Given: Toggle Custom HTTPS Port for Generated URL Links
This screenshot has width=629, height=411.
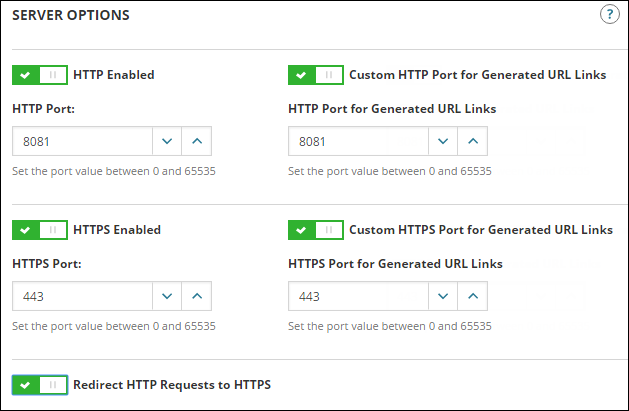Looking at the screenshot, I should [315, 230].
